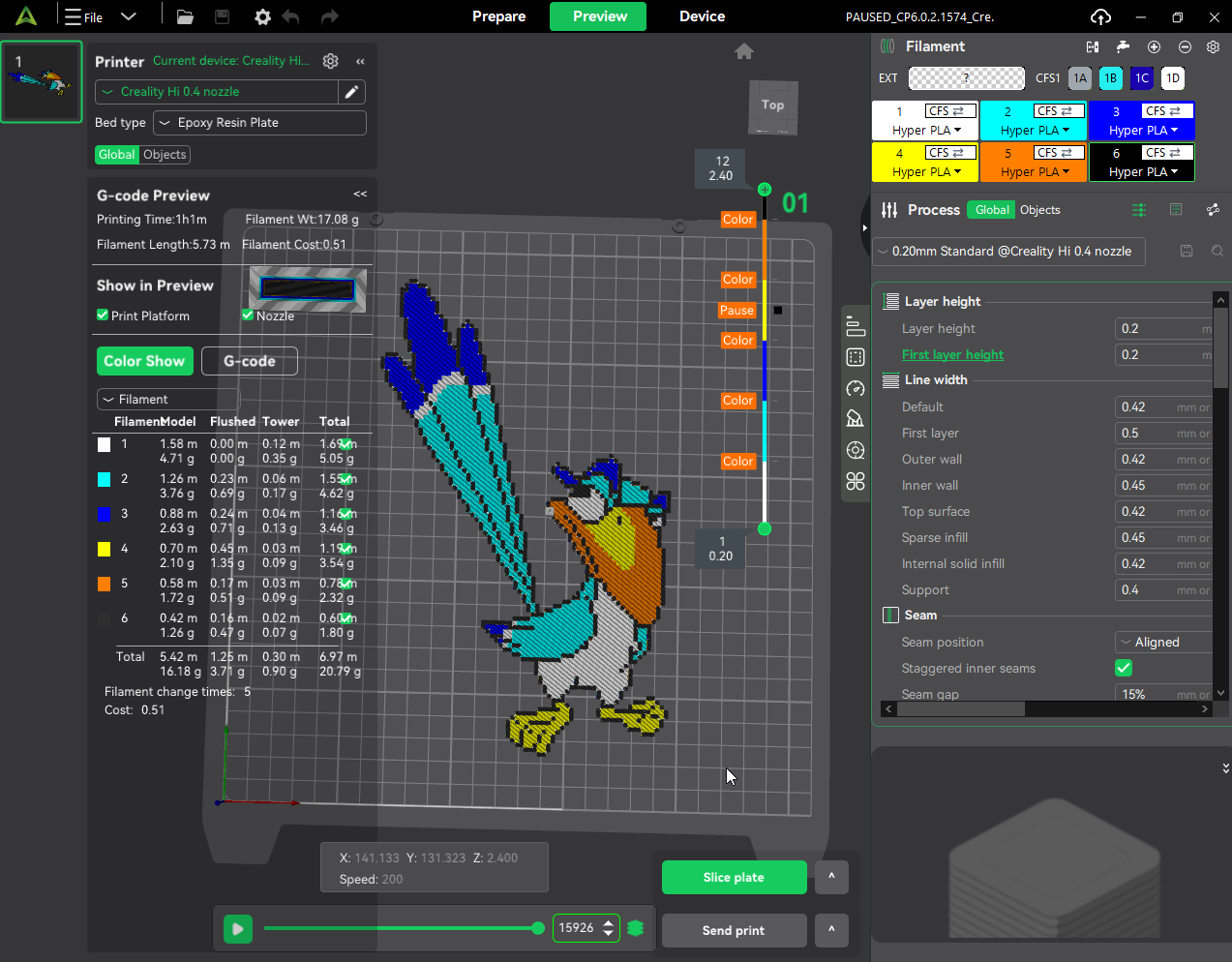
Task: Click the upload to cloud icon
Action: click(x=1100, y=17)
